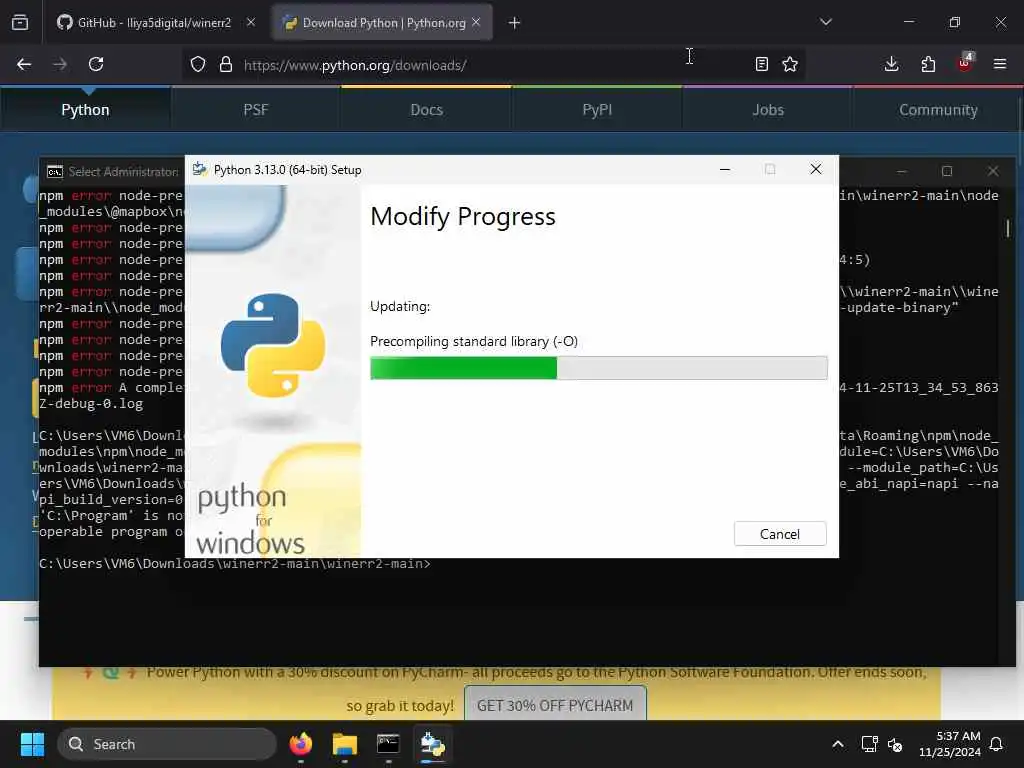Open the Jobs nav item
This screenshot has width=1024, height=768.
click(x=768, y=110)
